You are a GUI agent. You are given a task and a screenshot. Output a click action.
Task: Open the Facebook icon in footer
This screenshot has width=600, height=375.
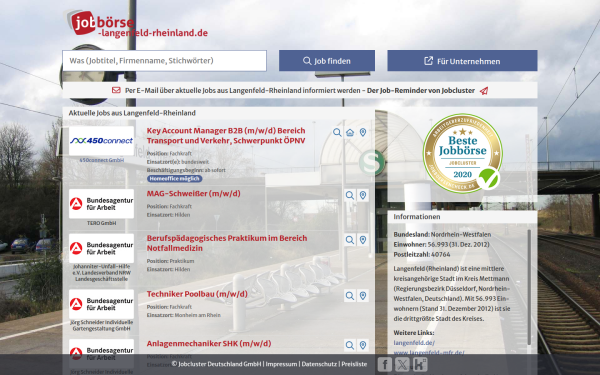[x=385, y=364]
